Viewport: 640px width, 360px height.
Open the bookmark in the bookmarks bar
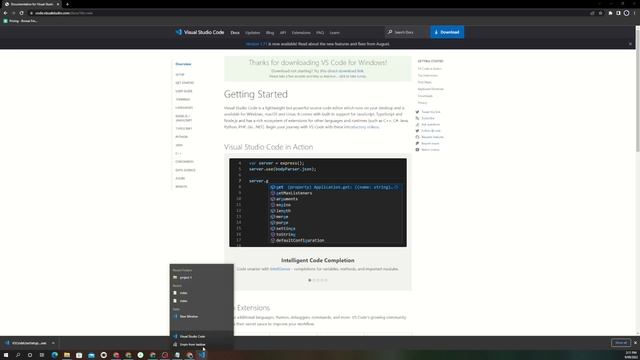click(20, 21)
